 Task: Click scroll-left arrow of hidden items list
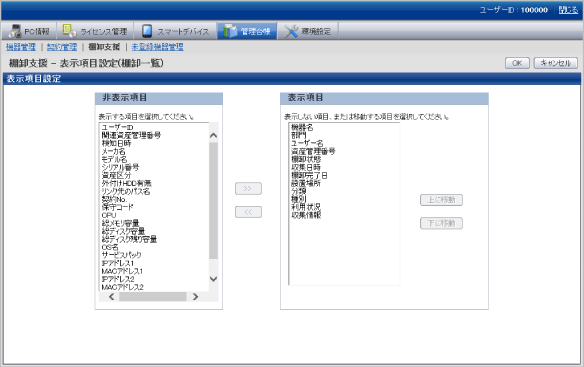[111, 297]
